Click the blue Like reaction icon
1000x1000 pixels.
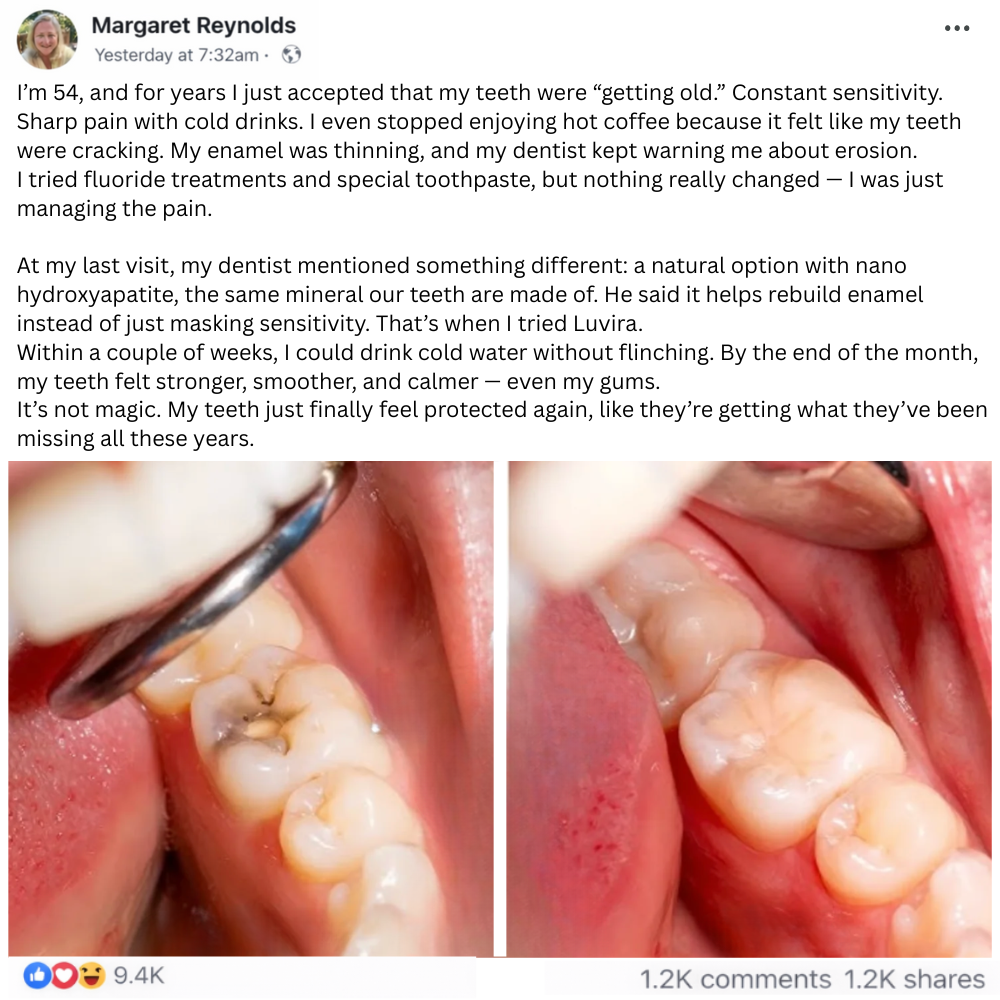37,975
